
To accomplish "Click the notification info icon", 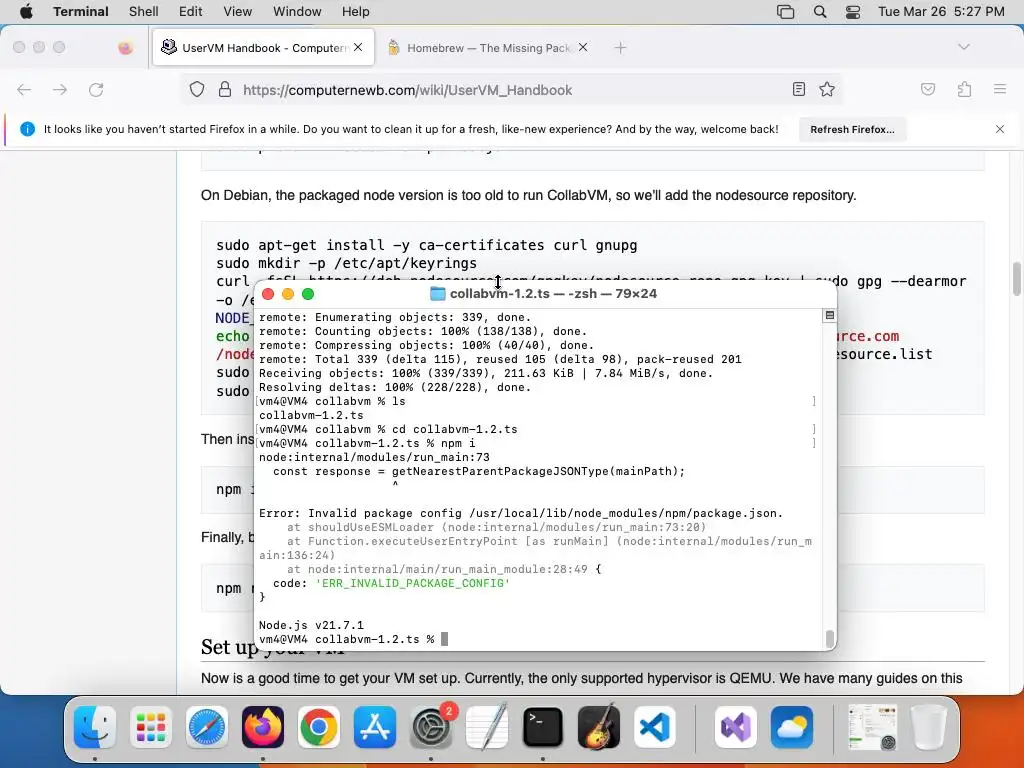I will tap(27, 129).
